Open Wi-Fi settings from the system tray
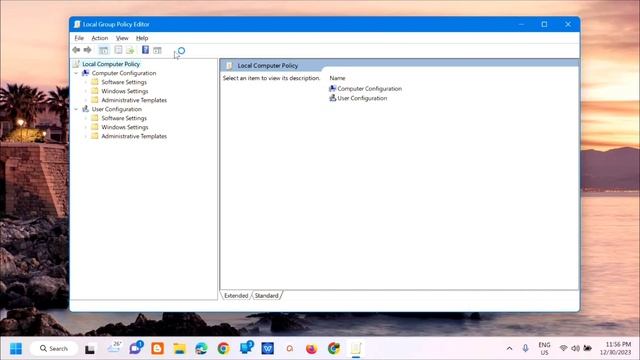Screen dimensions: 640x360 click(563, 348)
